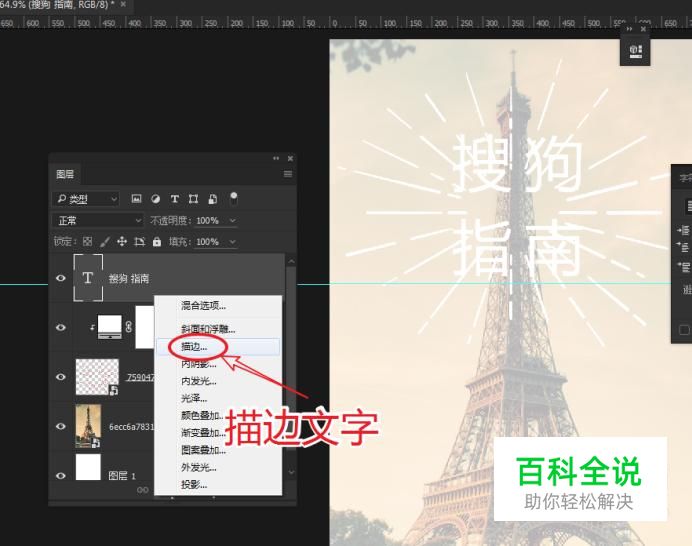Image resolution: width=692 pixels, height=546 pixels.
Task: Click the 图层 1 layer name
Action: coord(122,476)
